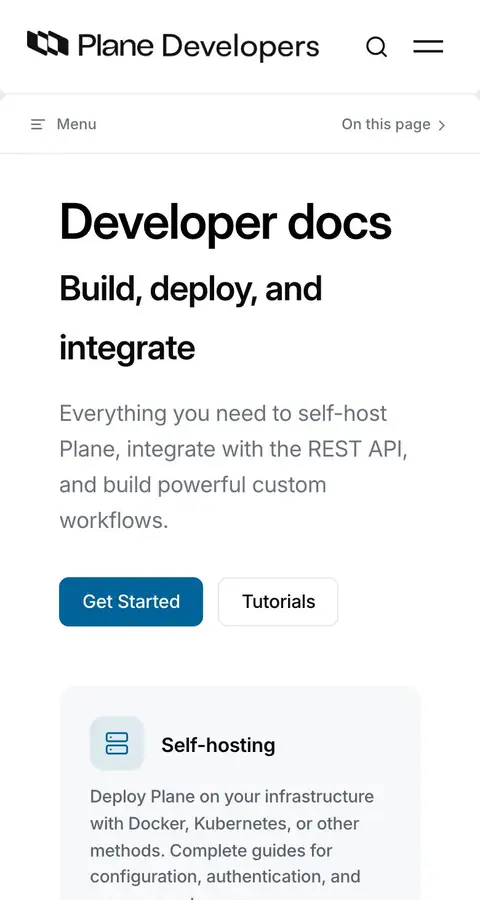Open the sidebar Menu toggle
The height and width of the screenshot is (900, 480).
63,124
